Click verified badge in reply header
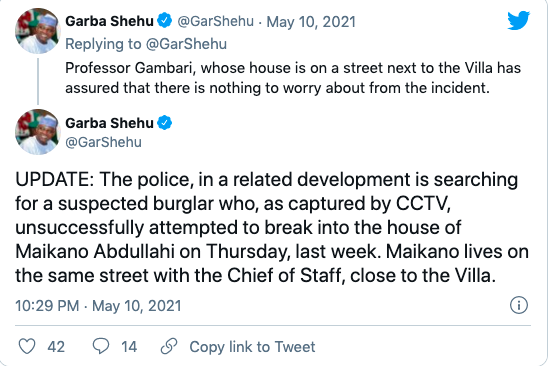Image resolution: width=548 pixels, height=366 pixels. click(x=164, y=21)
